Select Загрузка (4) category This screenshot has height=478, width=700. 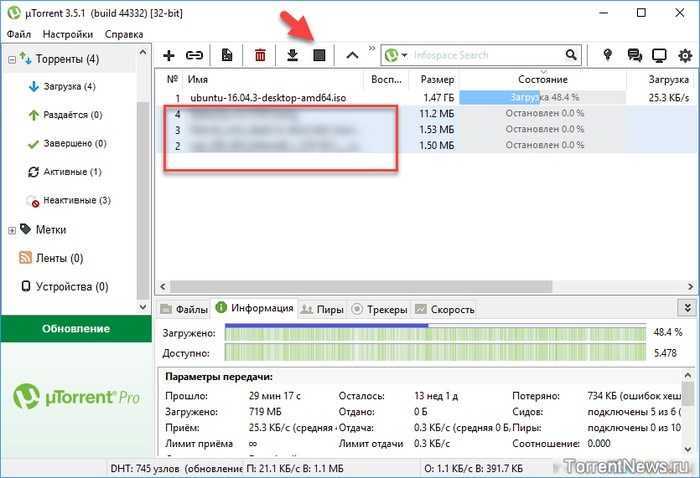tap(69, 87)
